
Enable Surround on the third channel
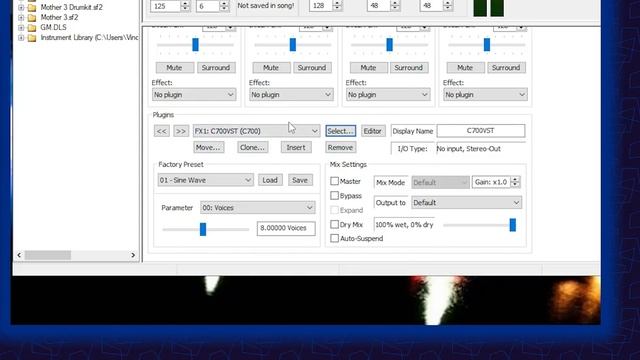(x=409, y=68)
